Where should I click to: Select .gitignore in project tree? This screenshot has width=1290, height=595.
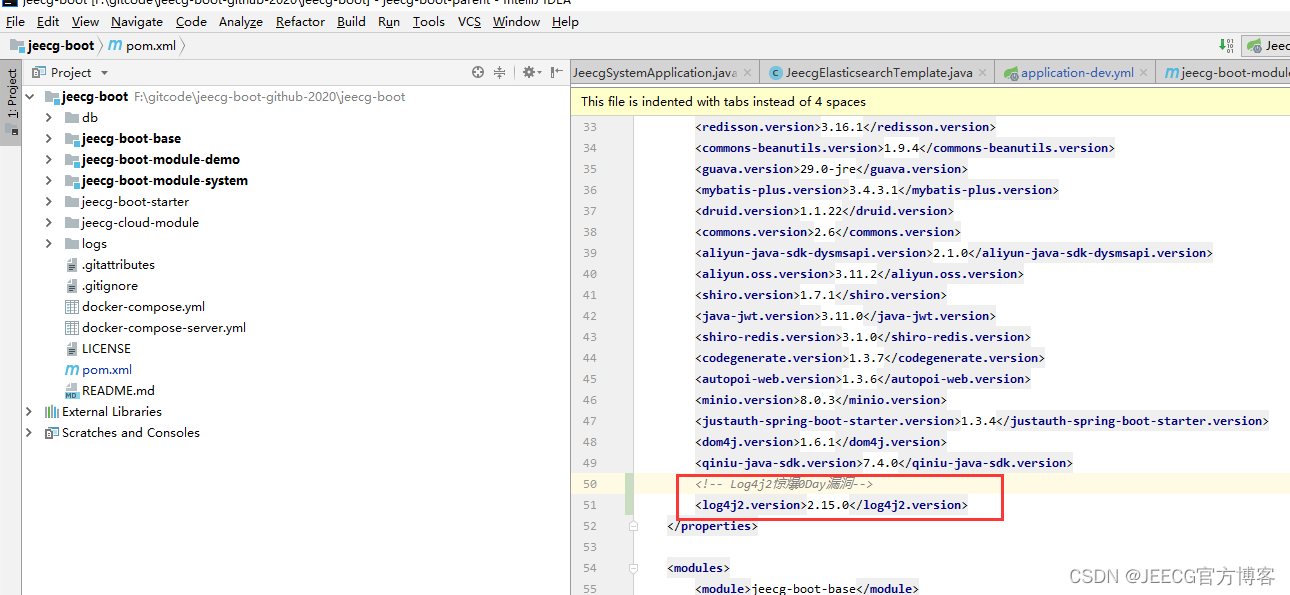[110, 286]
